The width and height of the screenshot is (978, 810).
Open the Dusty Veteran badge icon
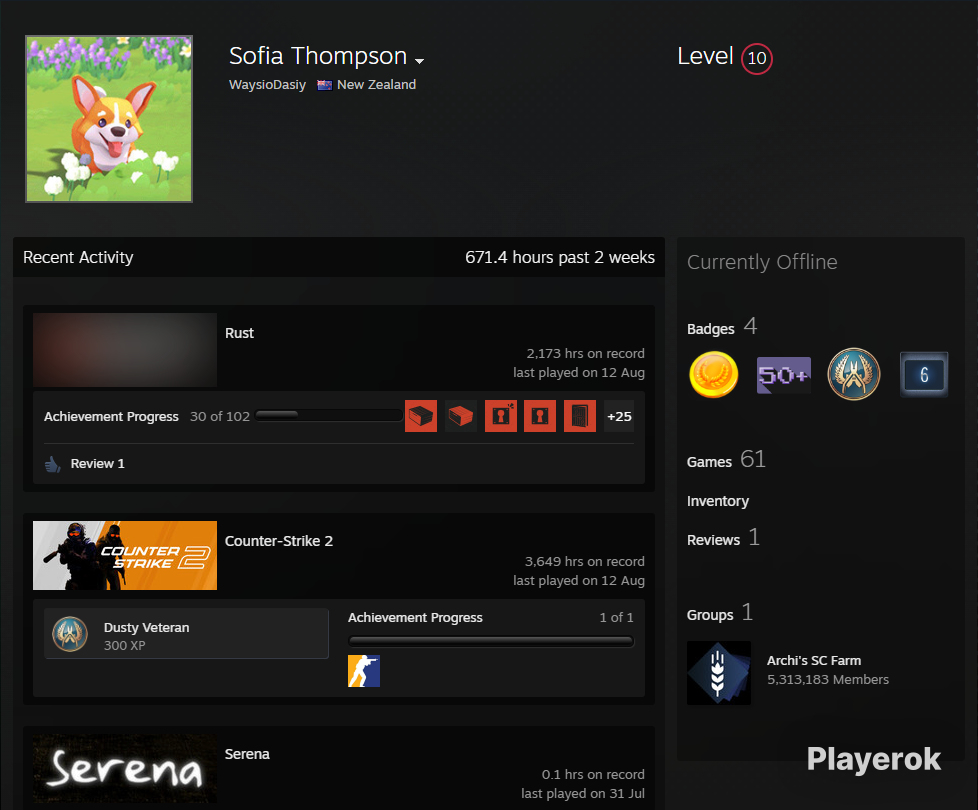click(x=70, y=634)
